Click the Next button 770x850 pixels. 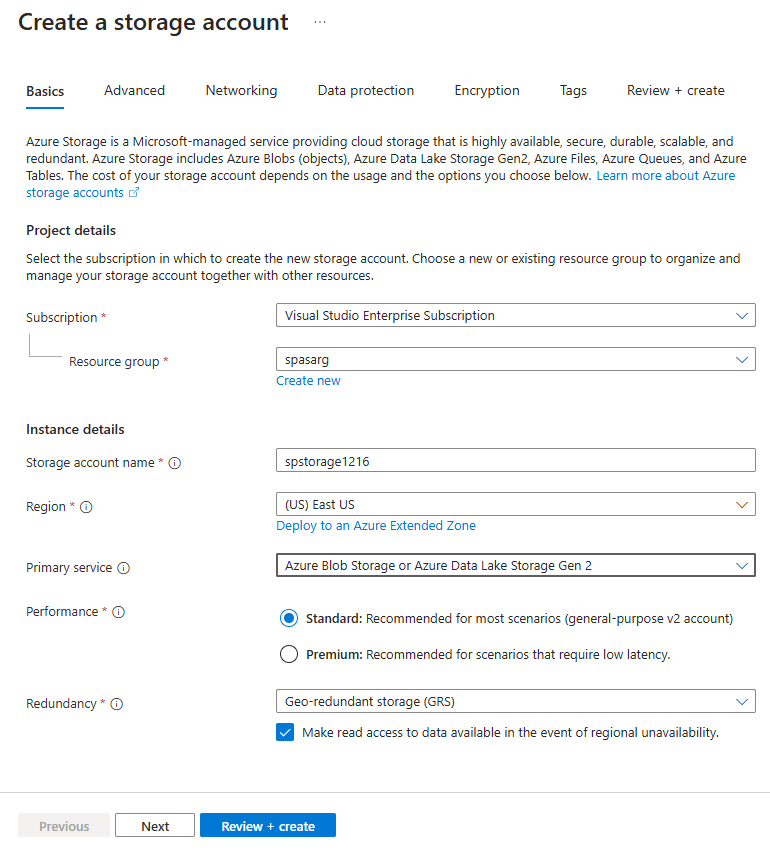[155, 825]
